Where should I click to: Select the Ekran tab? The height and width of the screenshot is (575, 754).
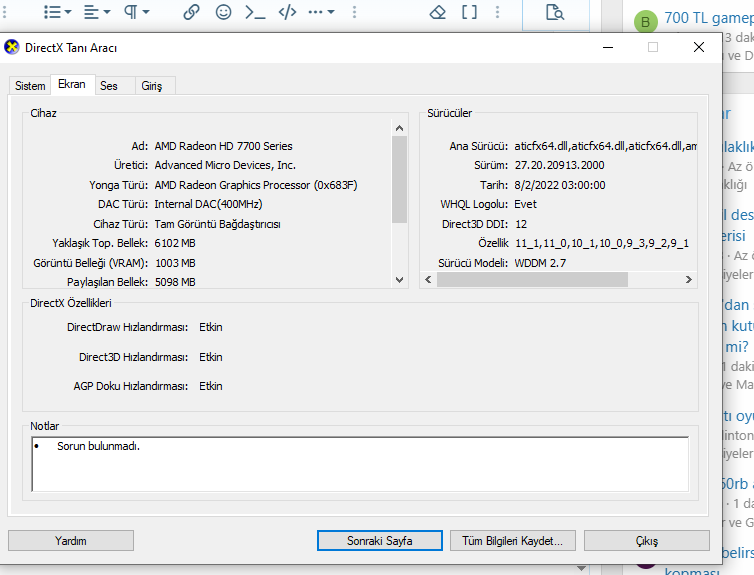pyautogui.click(x=72, y=84)
